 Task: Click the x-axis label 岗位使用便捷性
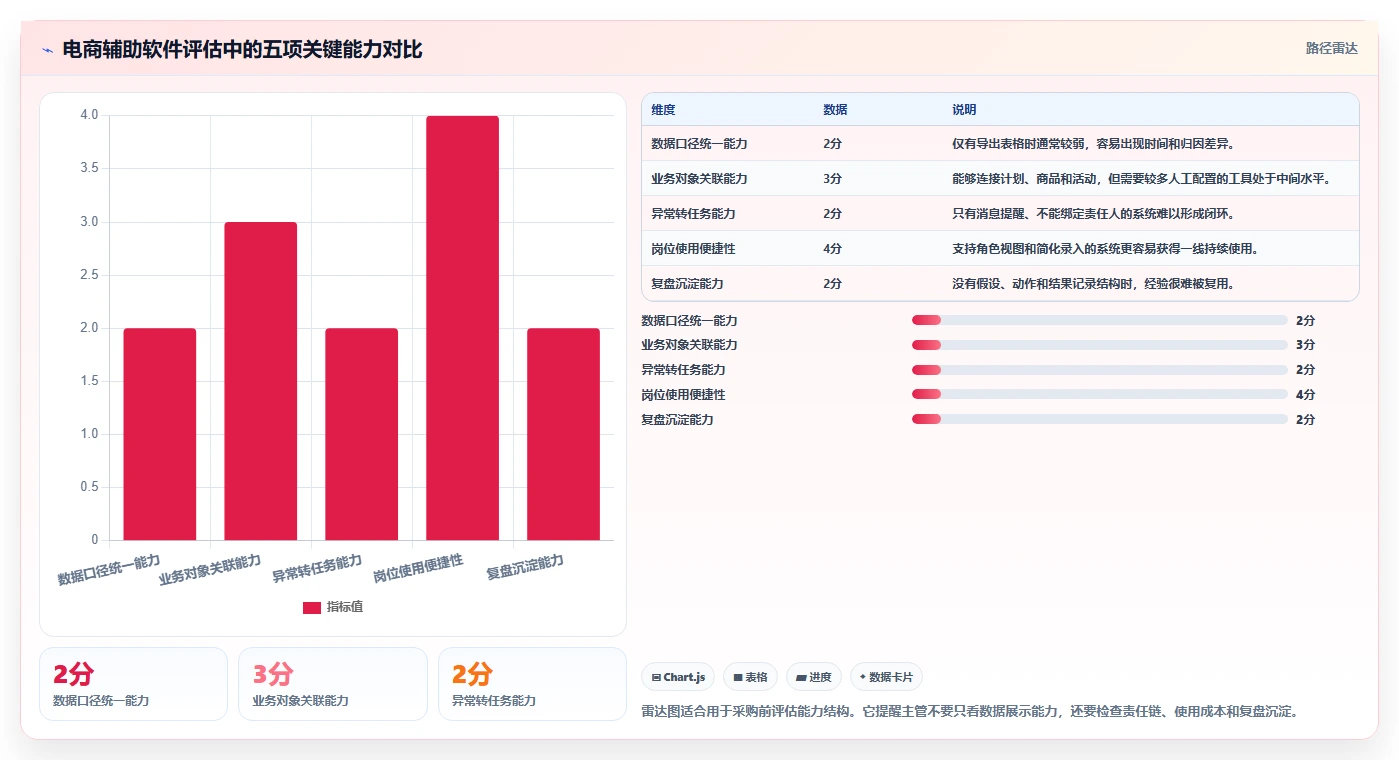[x=418, y=569]
